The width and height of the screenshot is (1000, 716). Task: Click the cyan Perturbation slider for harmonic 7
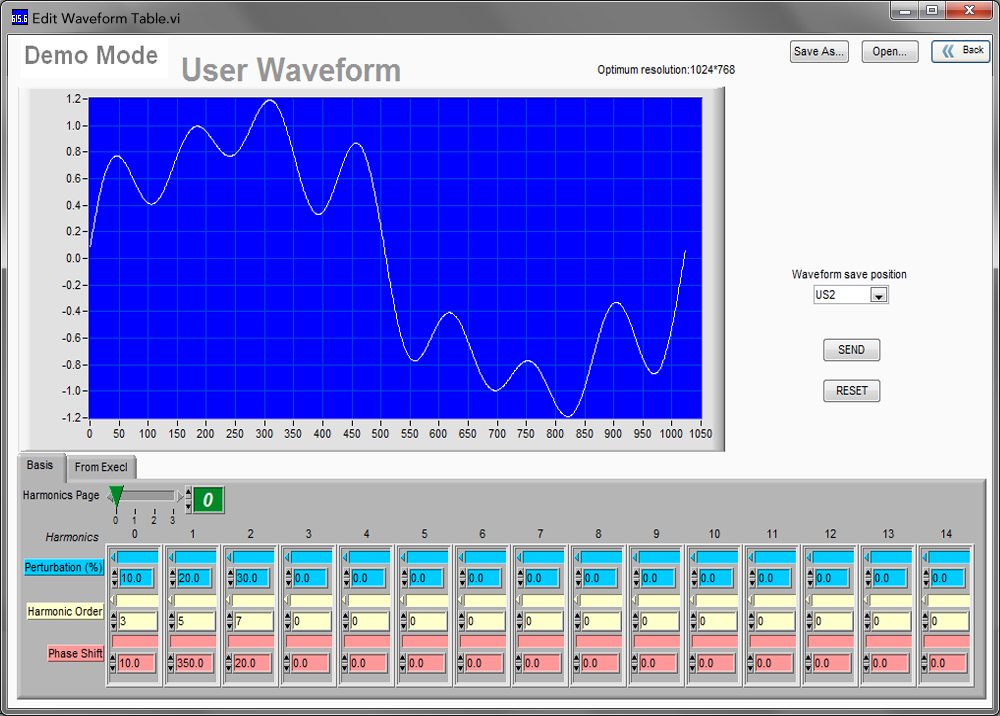(x=540, y=557)
